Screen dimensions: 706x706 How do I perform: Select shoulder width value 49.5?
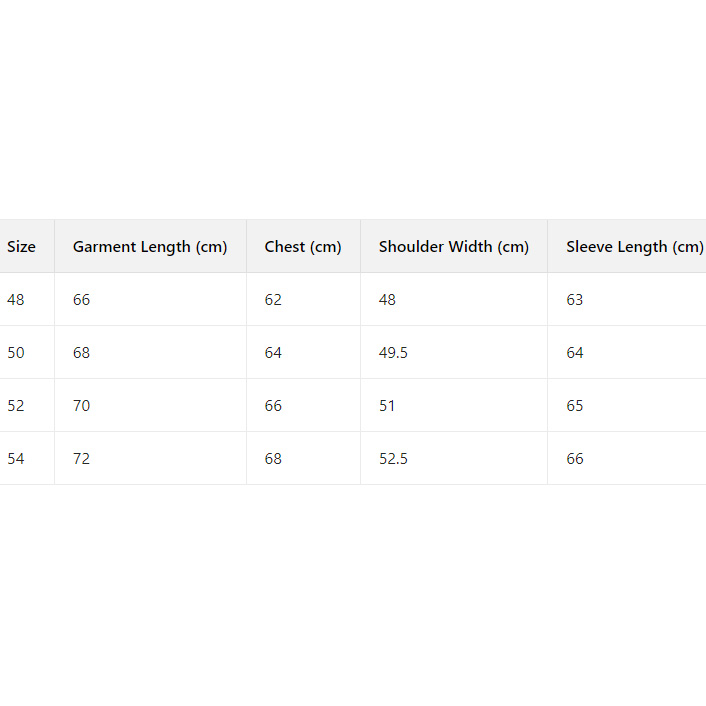(393, 353)
